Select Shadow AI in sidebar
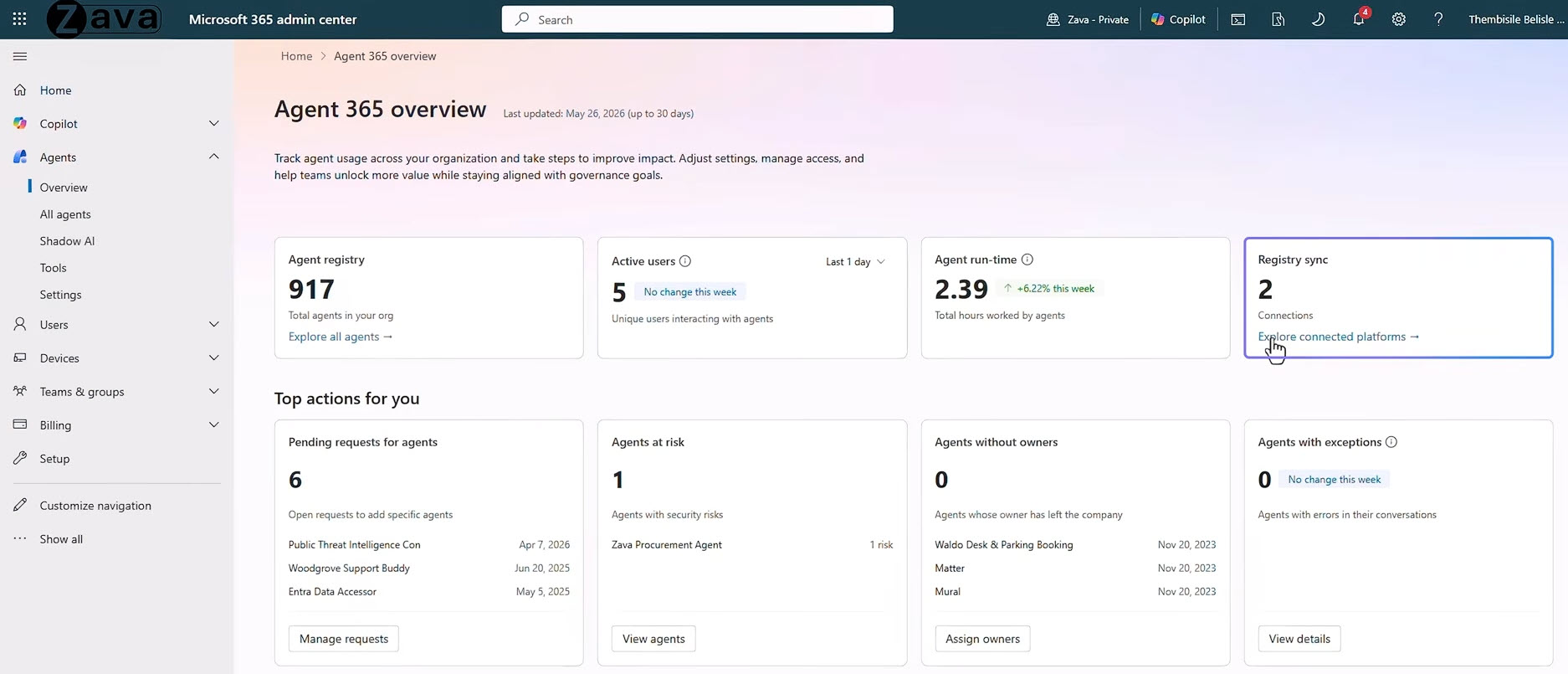 (67, 241)
